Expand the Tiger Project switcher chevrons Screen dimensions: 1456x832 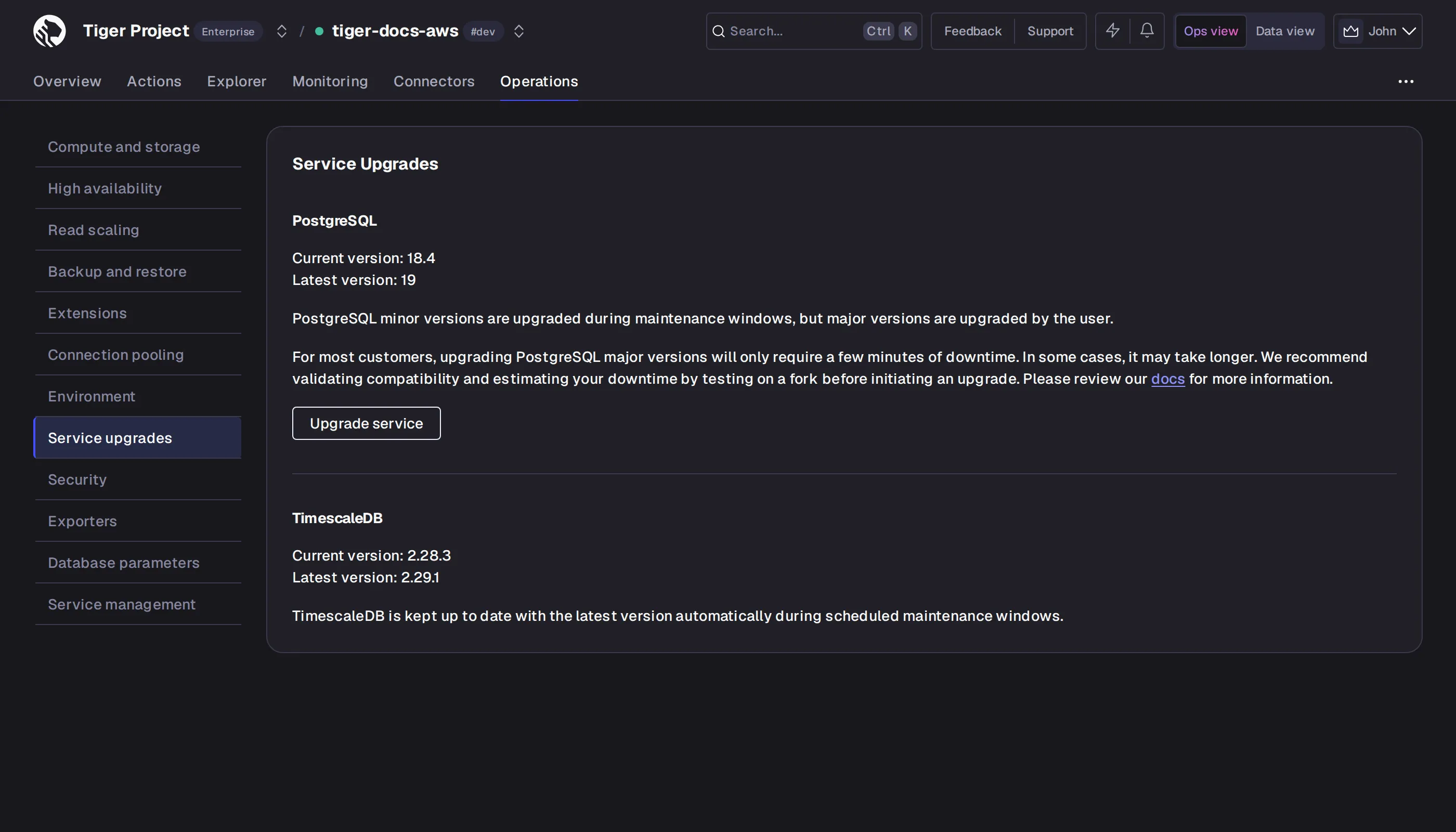[281, 31]
